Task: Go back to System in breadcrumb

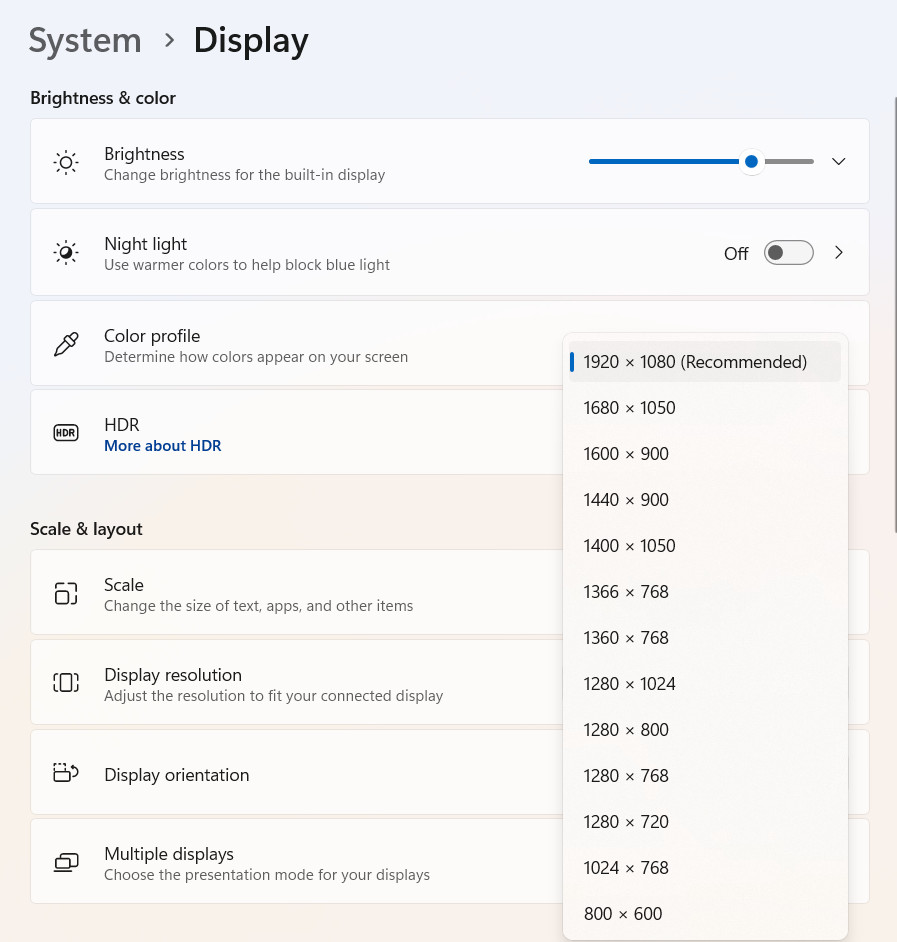Action: pyautogui.click(x=85, y=41)
